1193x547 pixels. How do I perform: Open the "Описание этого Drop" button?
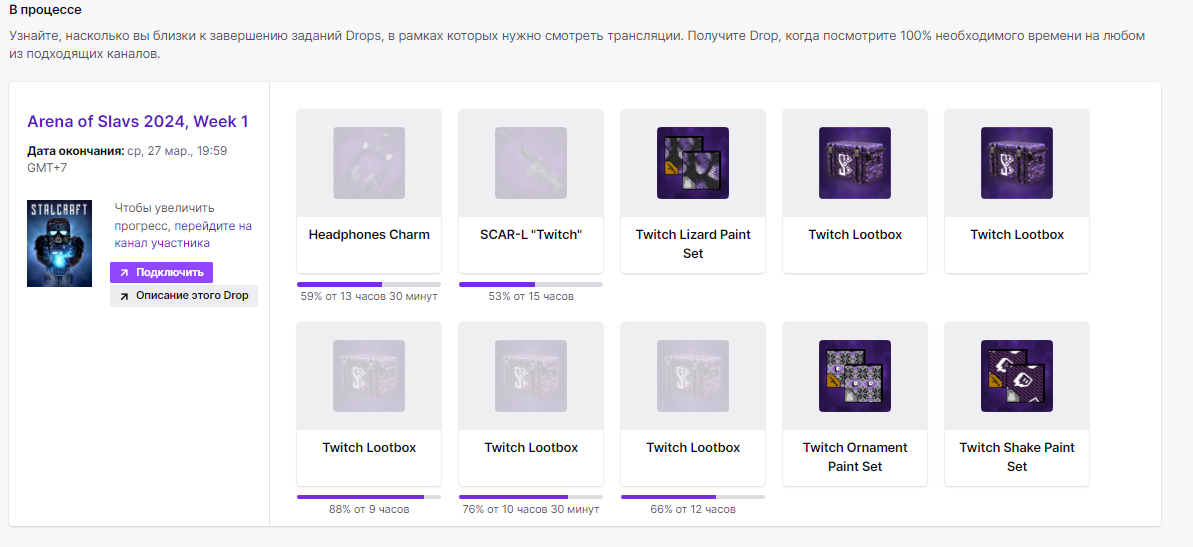184,296
